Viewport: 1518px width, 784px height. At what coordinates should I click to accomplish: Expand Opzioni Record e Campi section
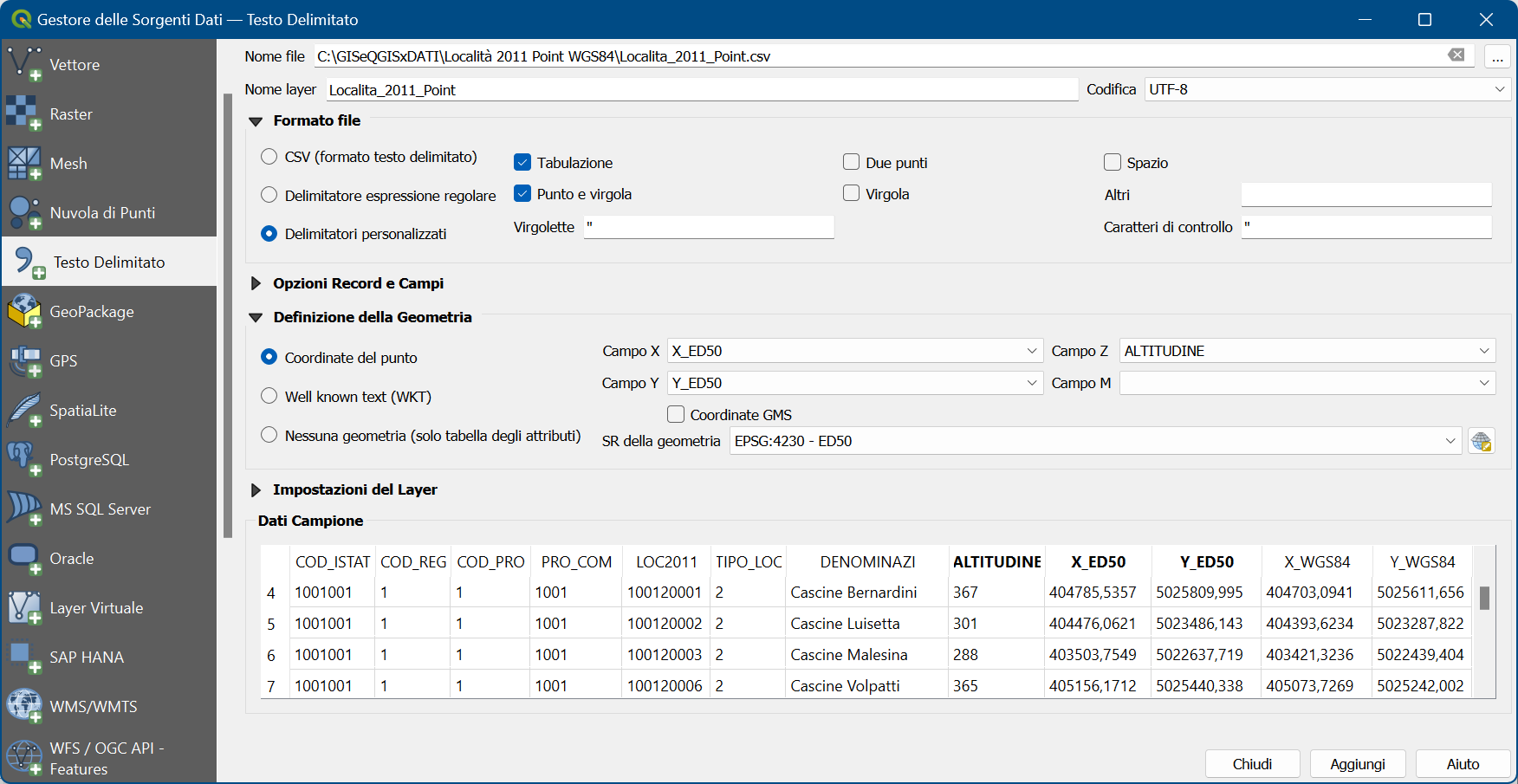(256, 283)
